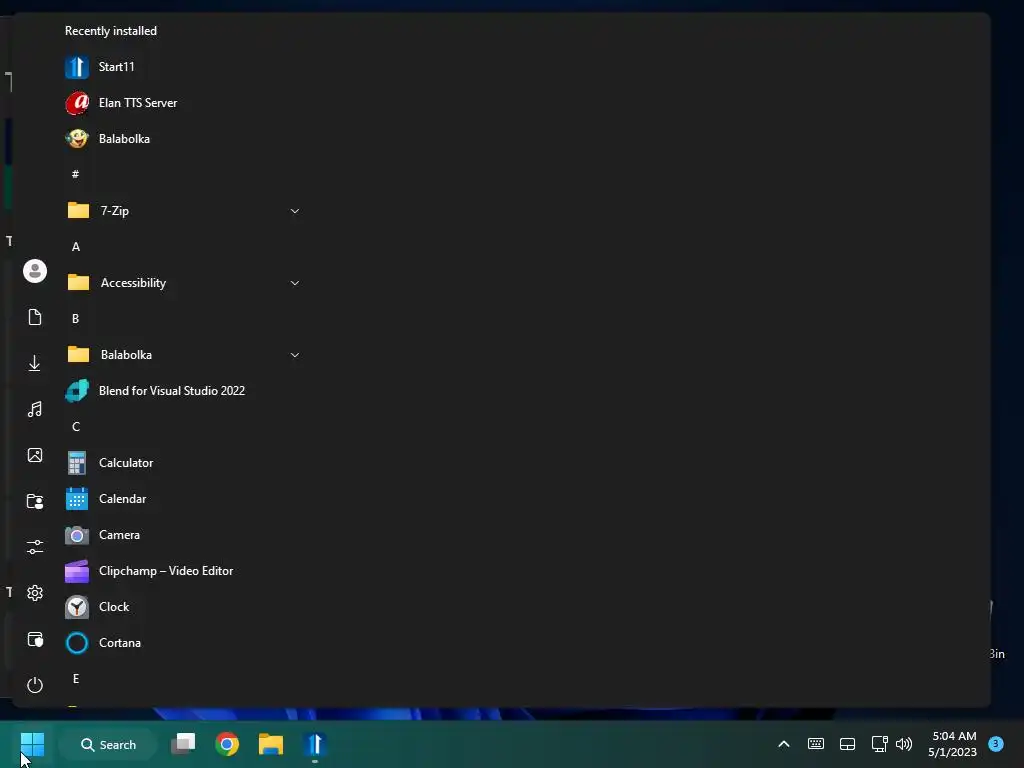Viewport: 1024px width, 768px height.
Task: Open the sidebar icon above the power button
Action: (x=35, y=639)
